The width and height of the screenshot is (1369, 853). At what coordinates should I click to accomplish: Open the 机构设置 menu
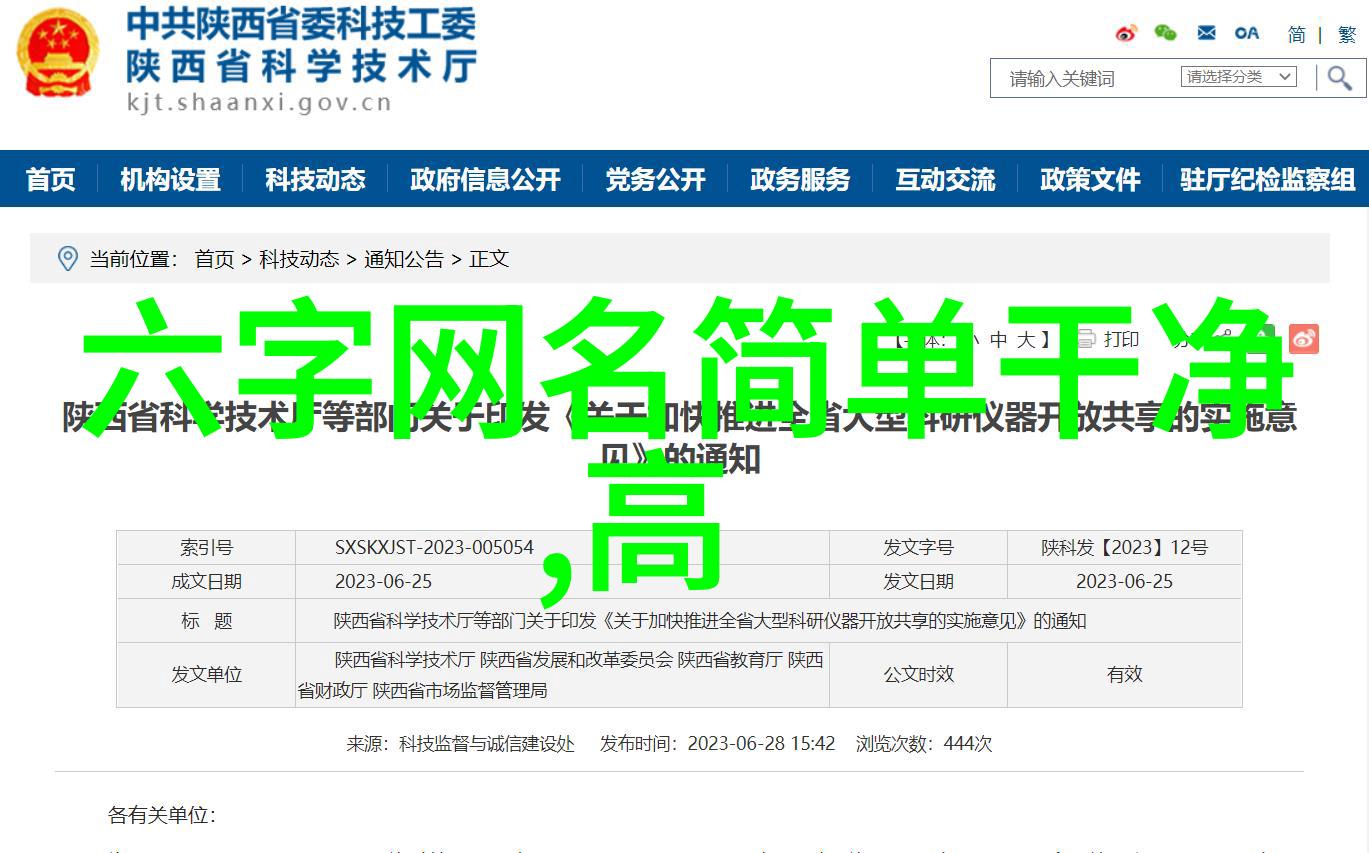(x=170, y=179)
